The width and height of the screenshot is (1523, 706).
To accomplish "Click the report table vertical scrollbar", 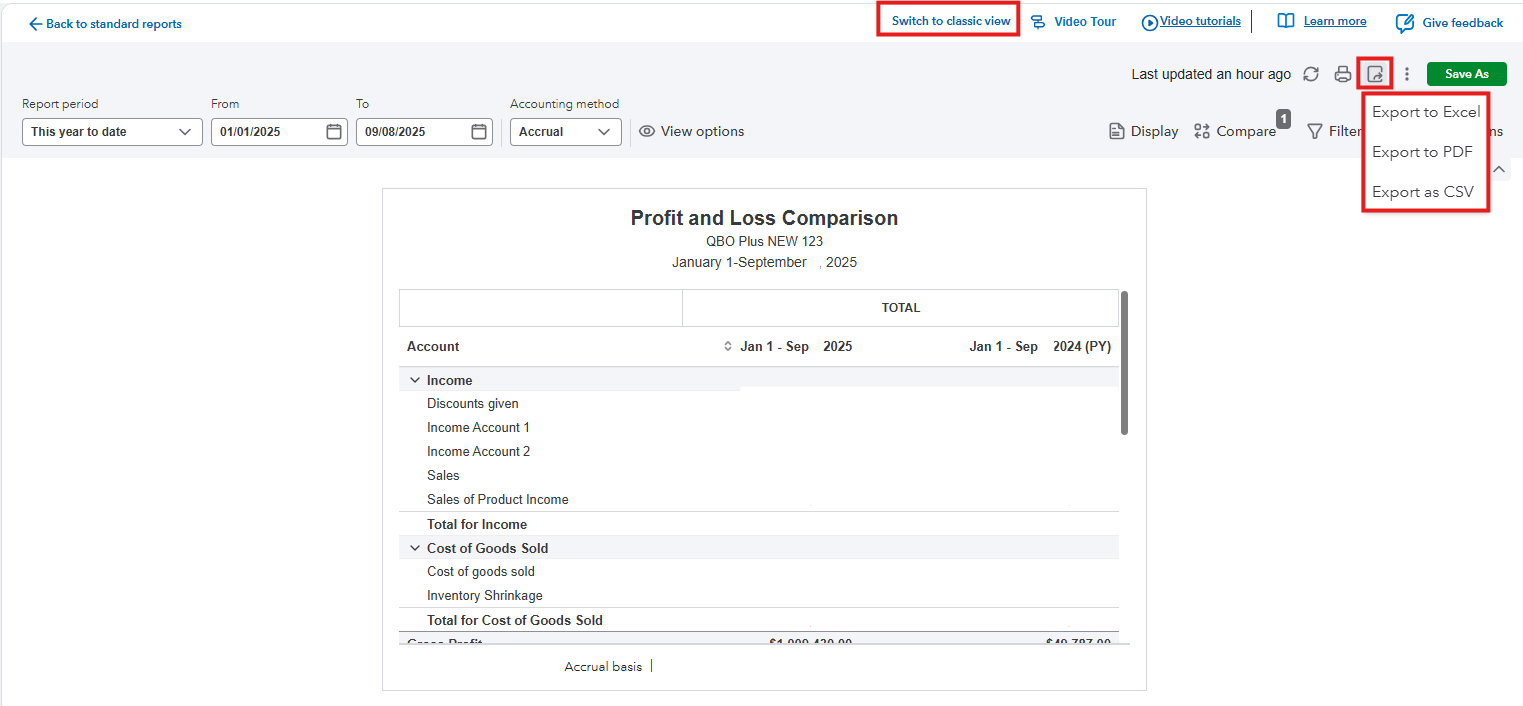I will [1124, 363].
